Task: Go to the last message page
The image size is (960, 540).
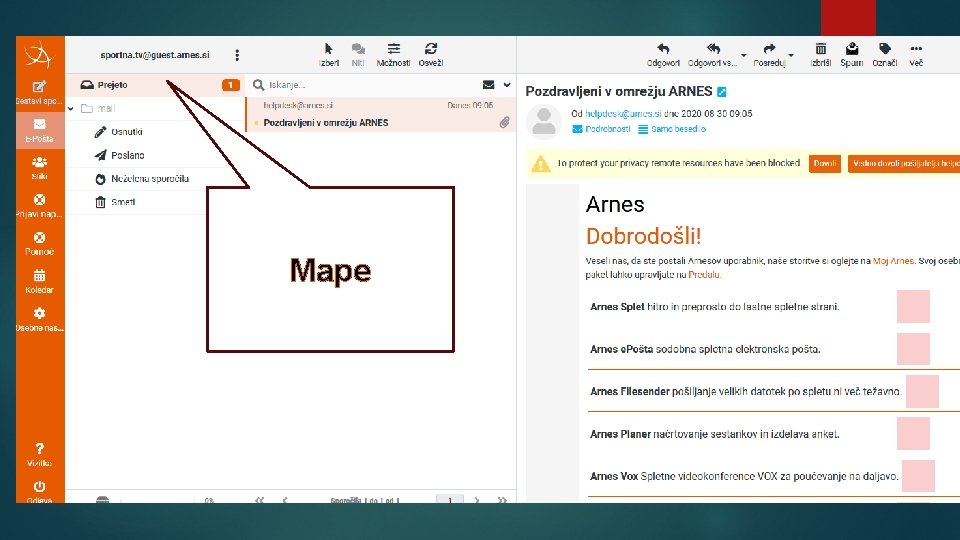Action: tap(502, 500)
